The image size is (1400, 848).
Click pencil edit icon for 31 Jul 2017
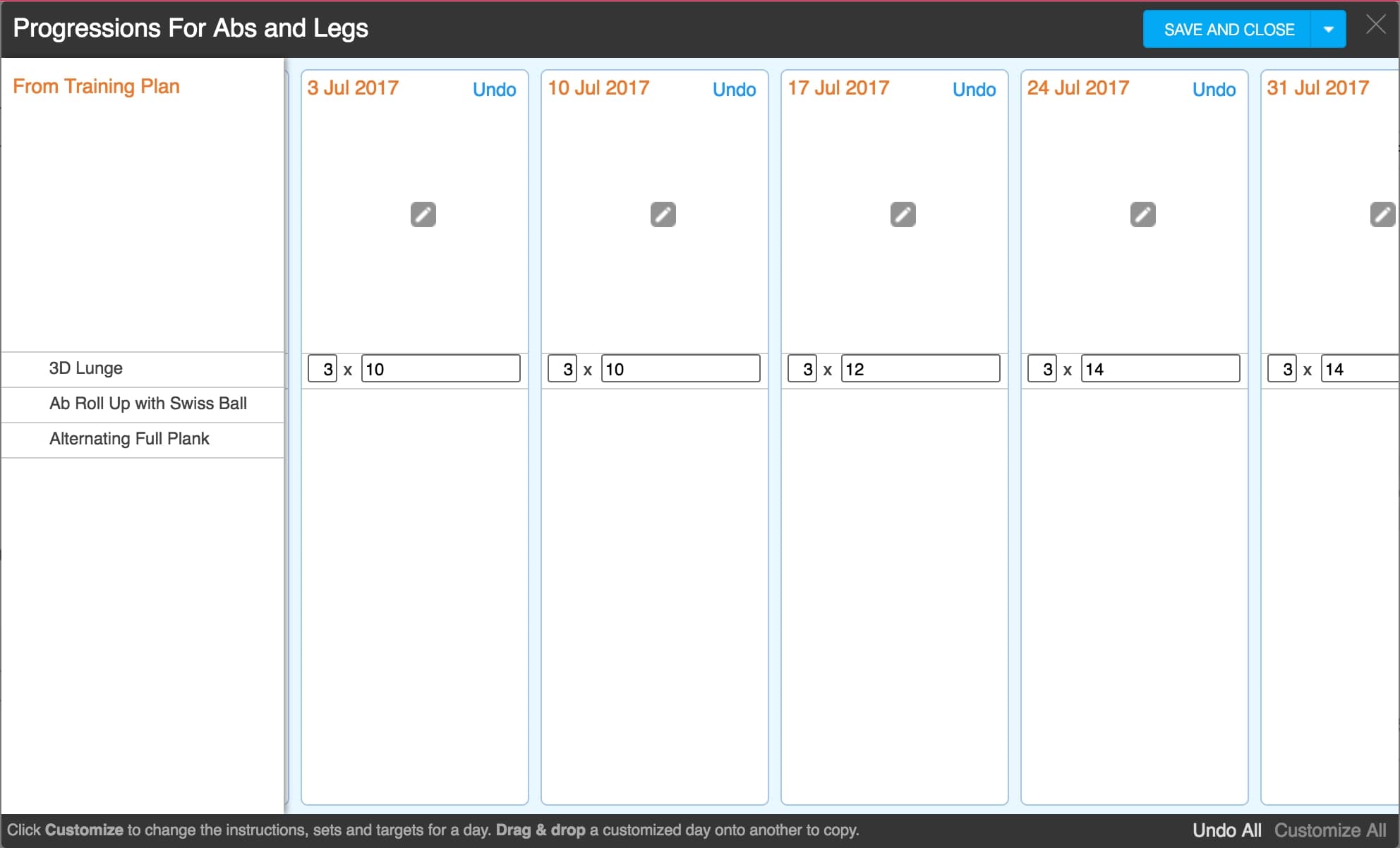1382,214
